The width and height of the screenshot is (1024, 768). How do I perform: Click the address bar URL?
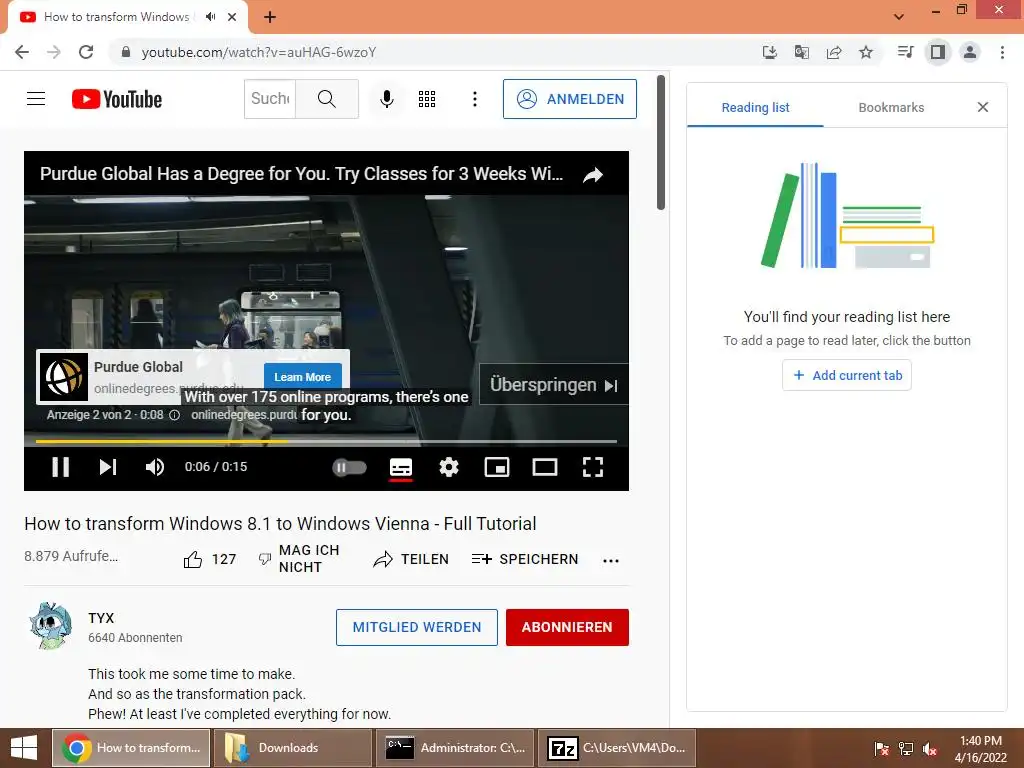[259, 52]
